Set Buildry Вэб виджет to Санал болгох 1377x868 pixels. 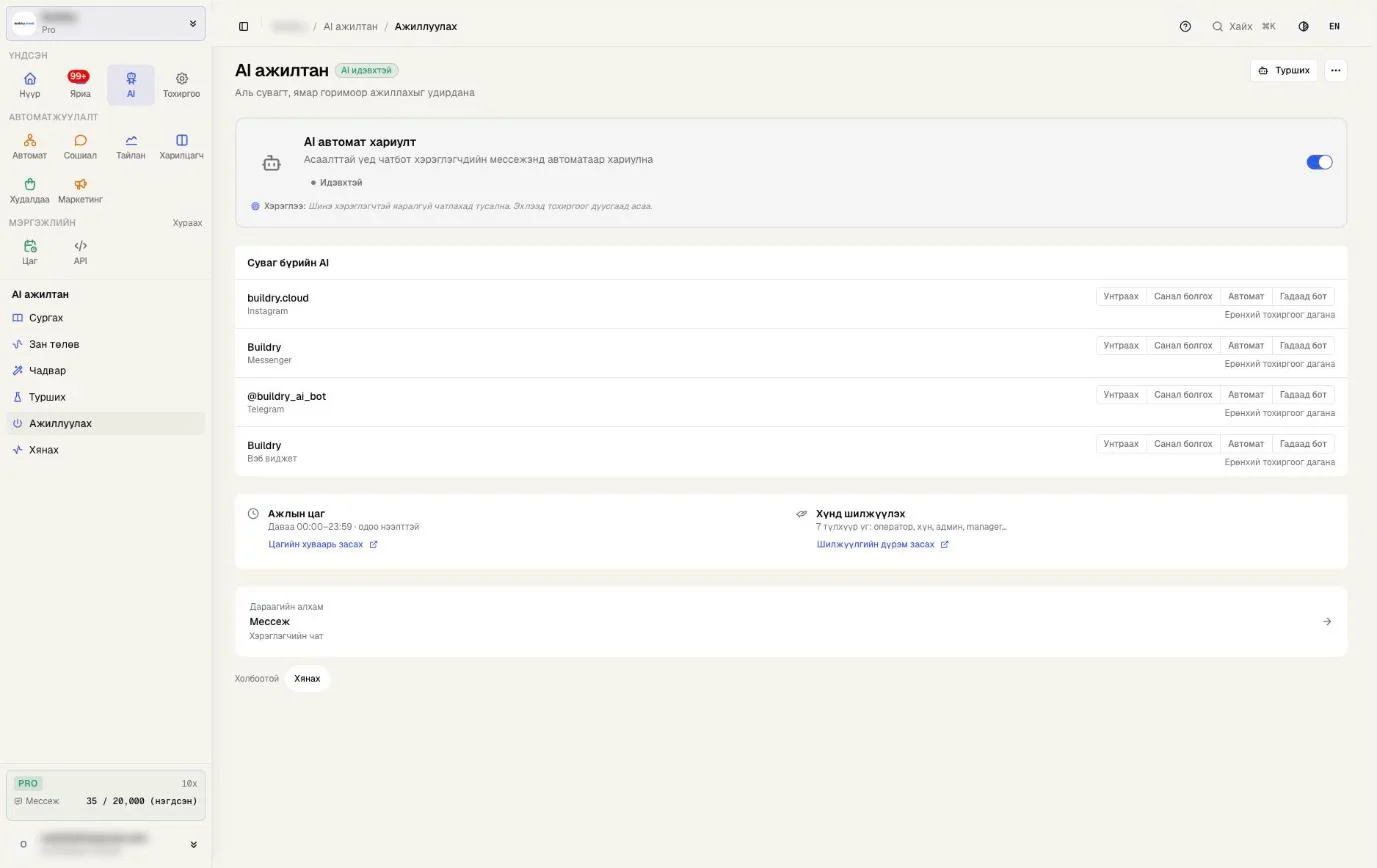point(1183,443)
